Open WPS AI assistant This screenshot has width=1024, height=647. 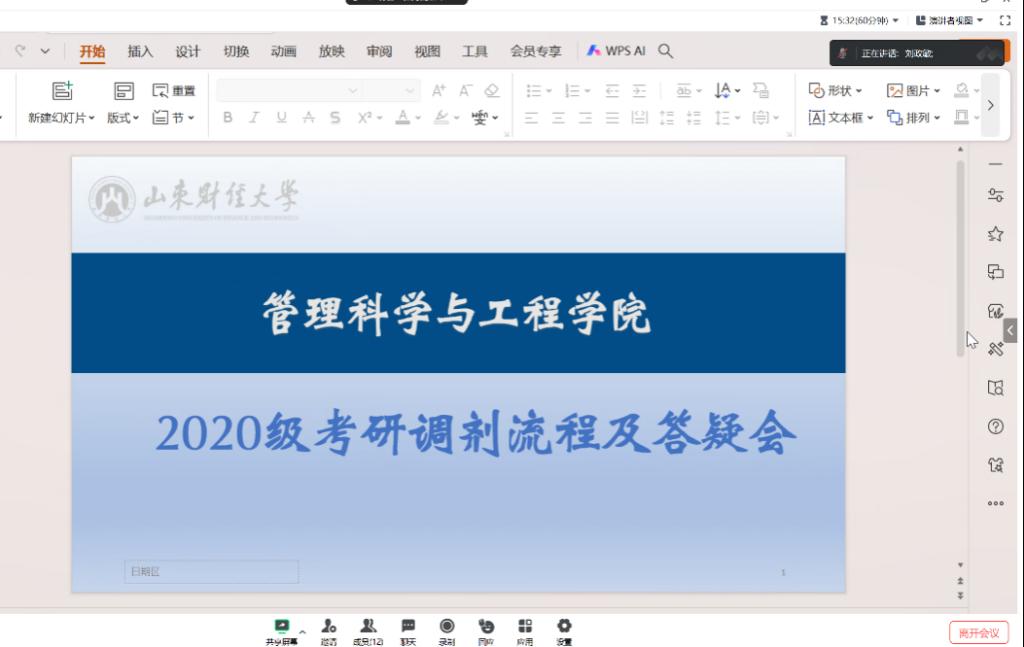(x=616, y=51)
